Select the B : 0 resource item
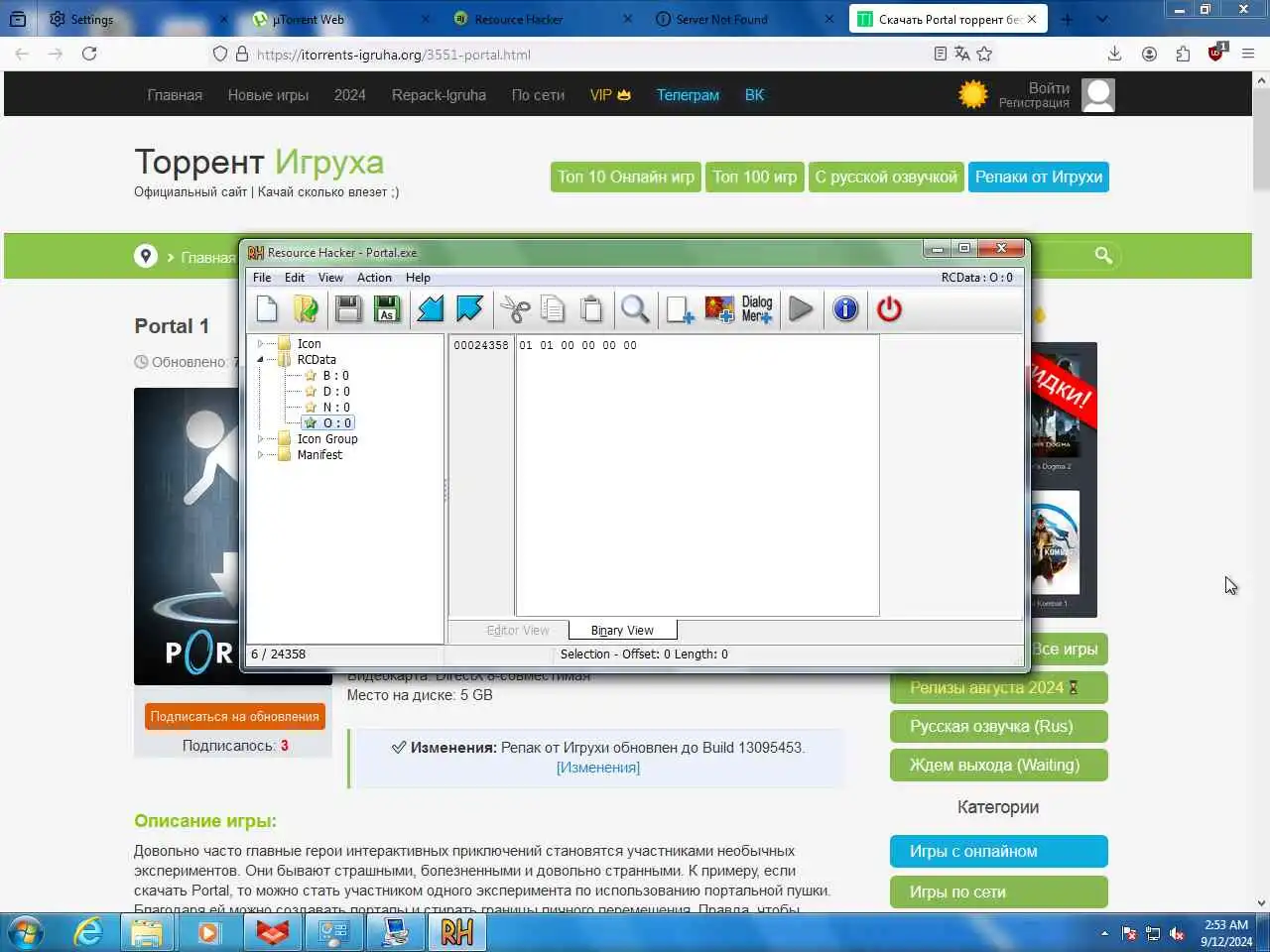Screen dimensions: 1270x952 coord(335,376)
